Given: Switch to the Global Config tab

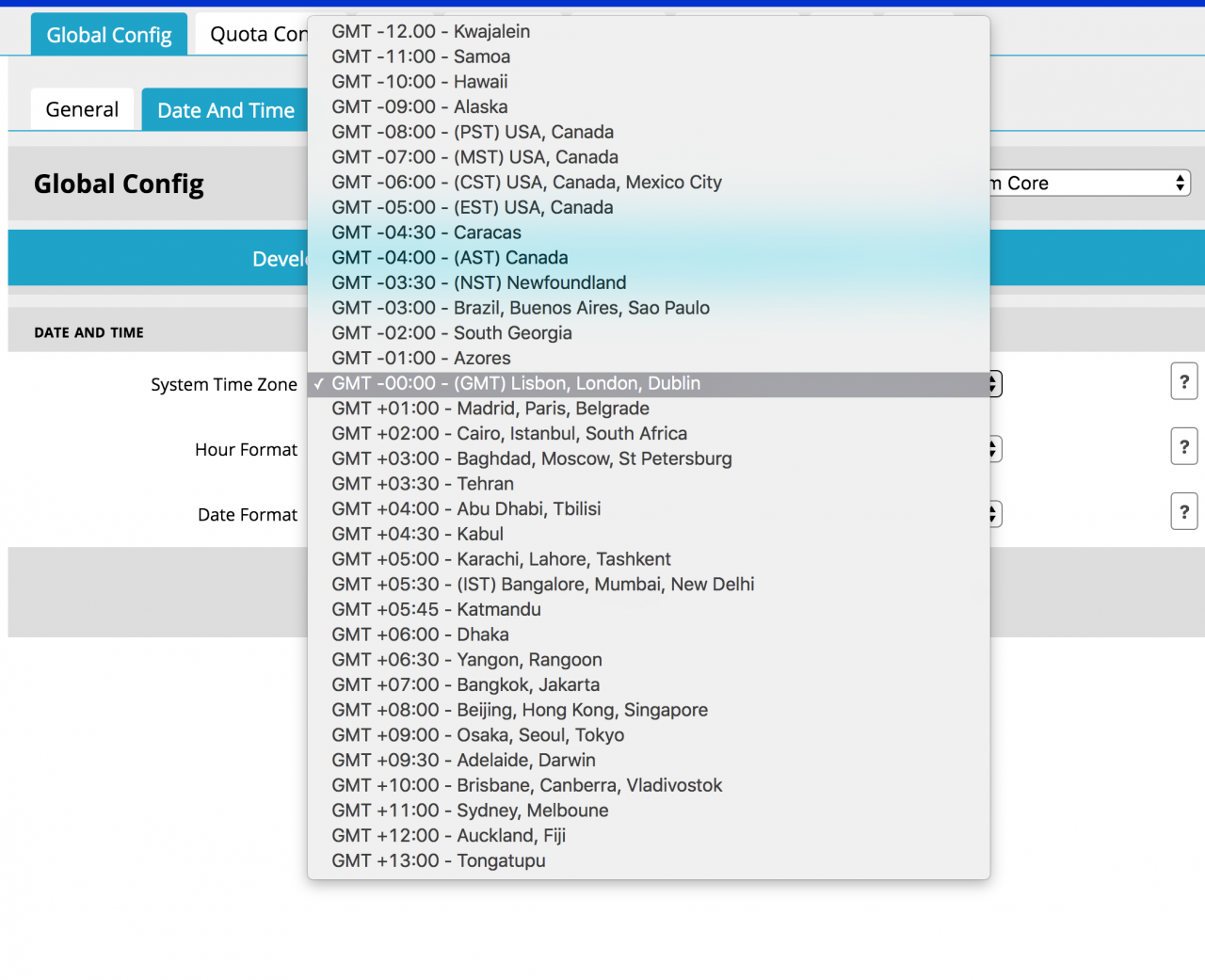Looking at the screenshot, I should 109,35.
